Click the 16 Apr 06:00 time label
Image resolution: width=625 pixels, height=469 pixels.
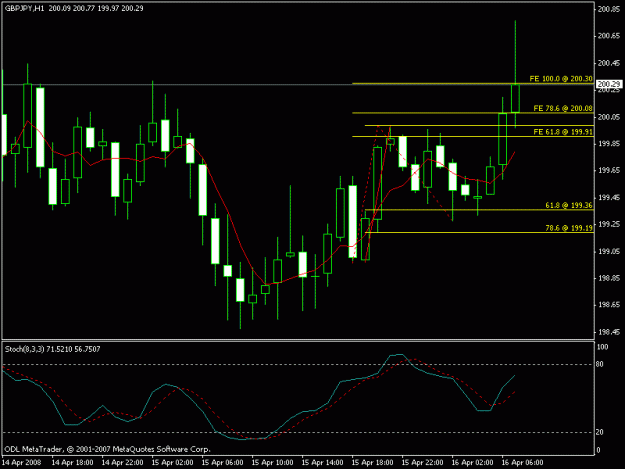pyautogui.click(x=523, y=463)
